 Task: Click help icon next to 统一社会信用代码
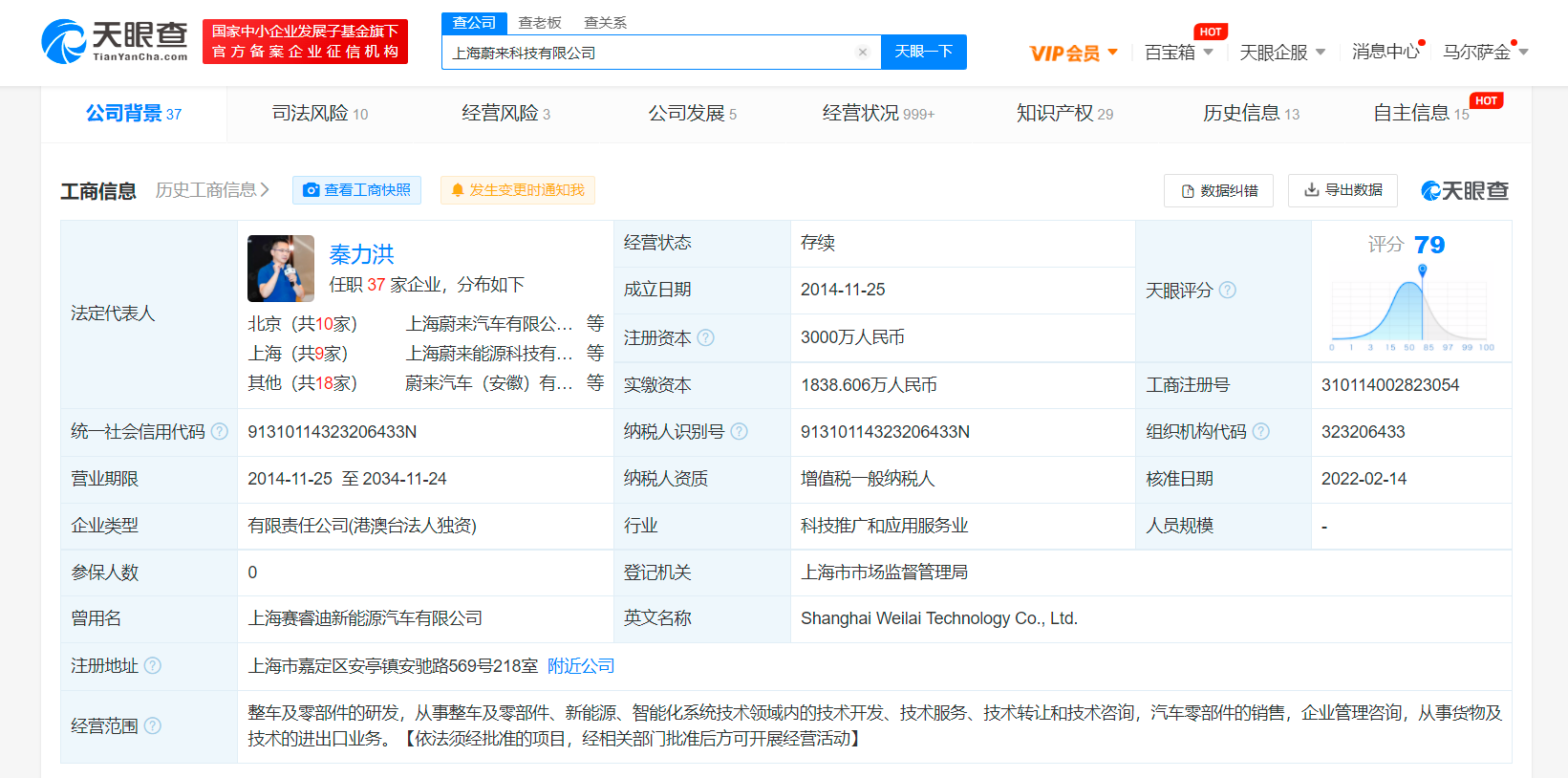(x=220, y=431)
